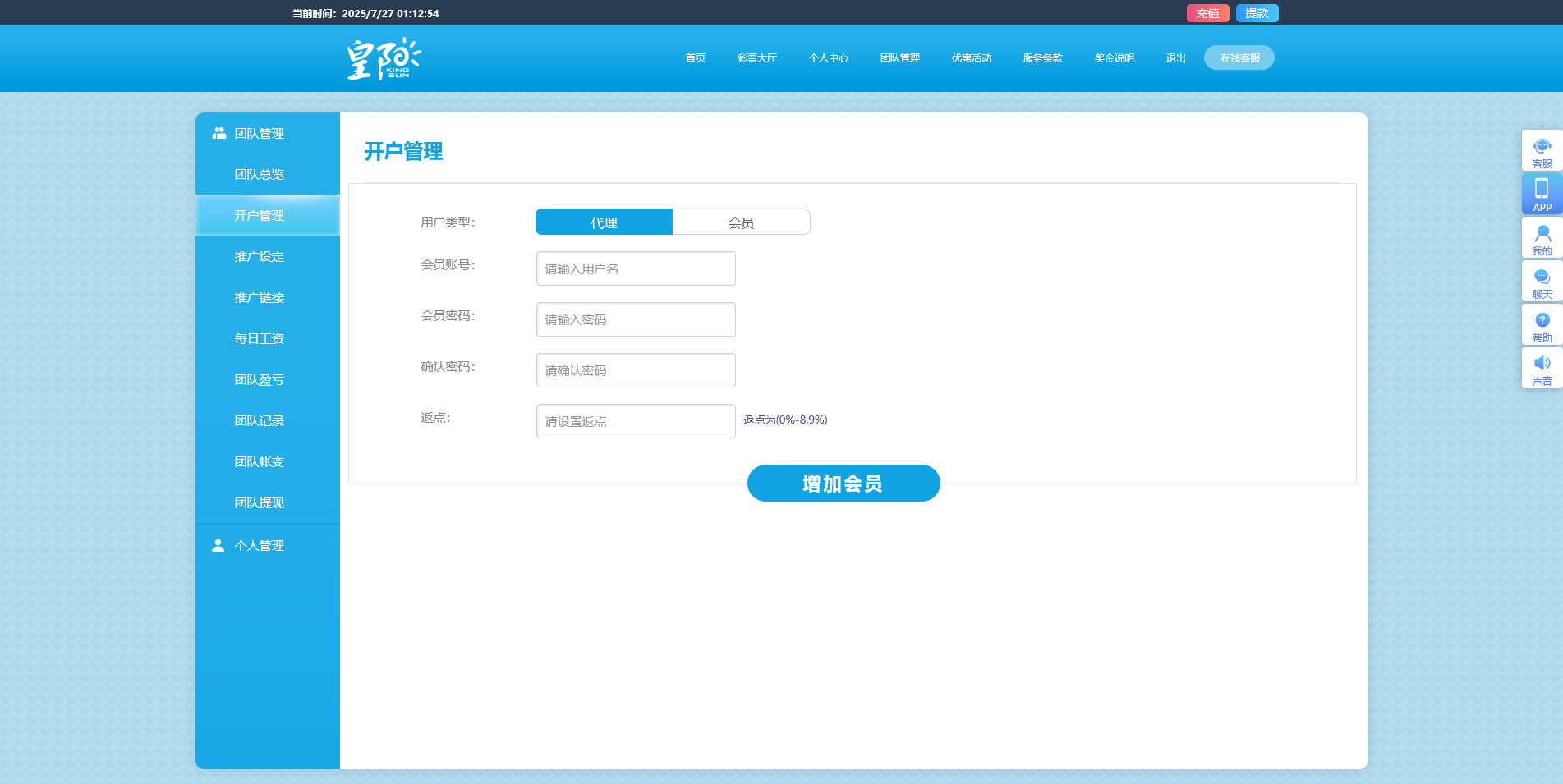1563x784 pixels.
Task: Open 团队盈亏 in the sidebar
Action: click(x=268, y=379)
